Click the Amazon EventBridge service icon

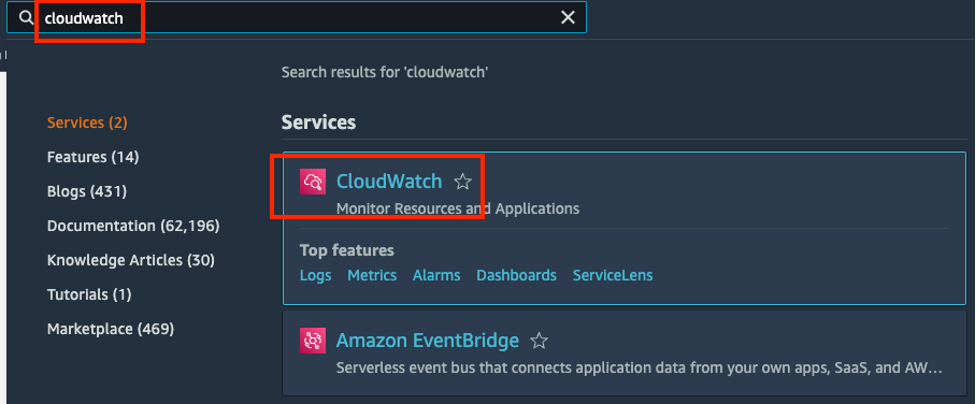click(x=312, y=340)
